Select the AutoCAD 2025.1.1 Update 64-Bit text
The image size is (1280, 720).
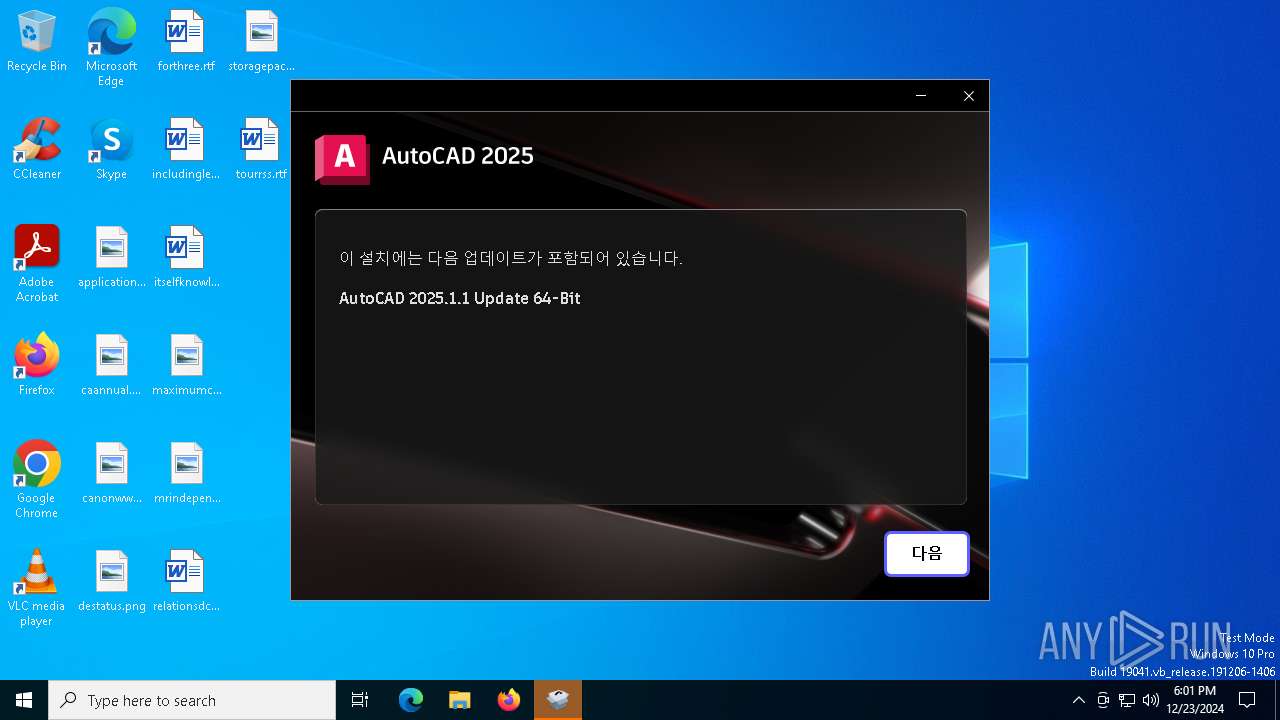(460, 298)
